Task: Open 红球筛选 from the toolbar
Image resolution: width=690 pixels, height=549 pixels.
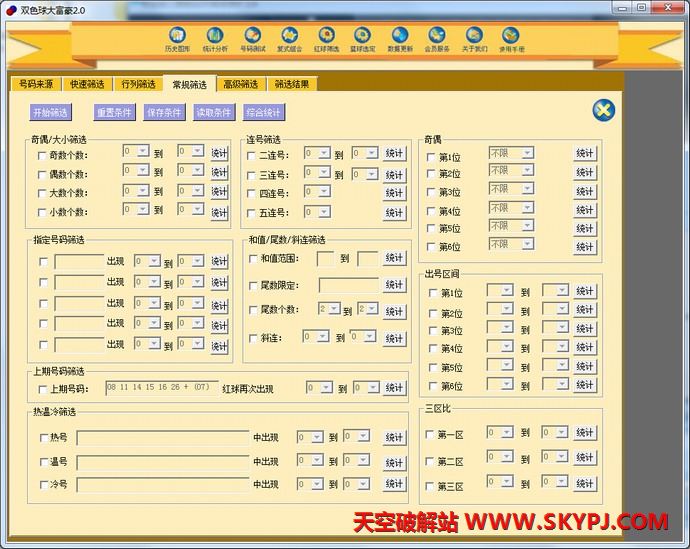Action: (326, 39)
